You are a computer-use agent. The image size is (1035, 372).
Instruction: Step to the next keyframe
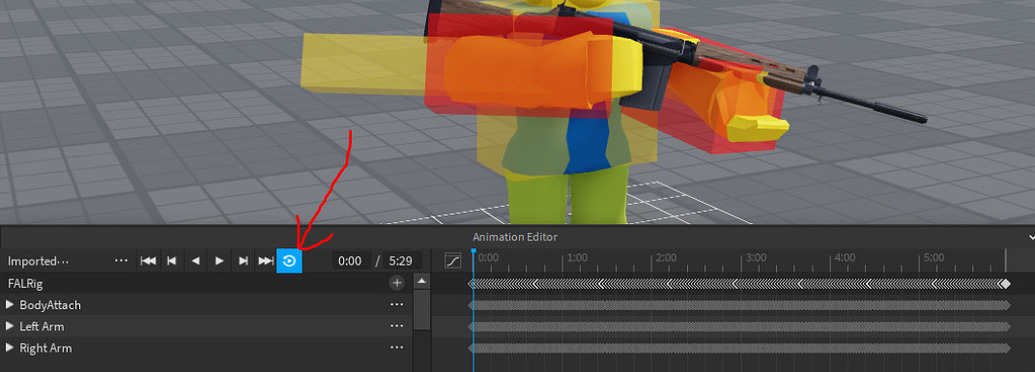point(243,261)
